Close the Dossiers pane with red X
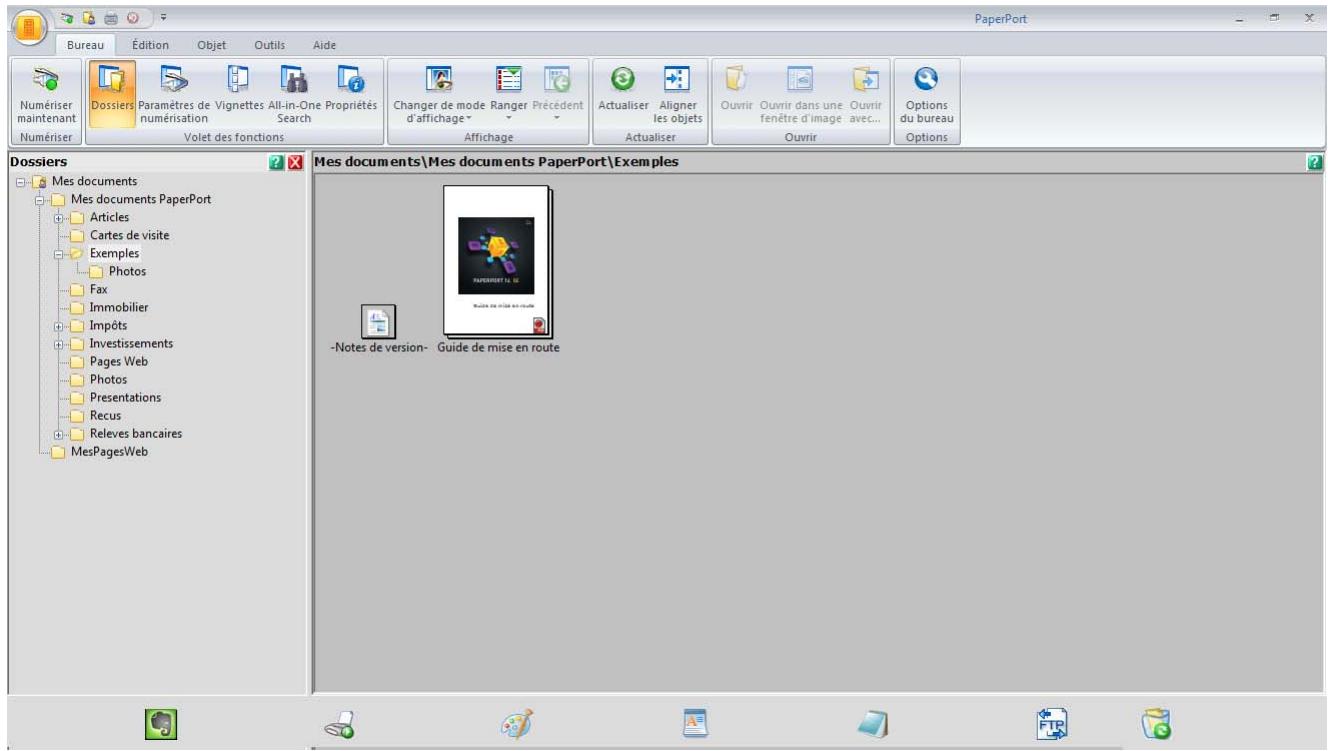Image resolution: width=1328 pixels, height=751 pixels. click(x=295, y=162)
